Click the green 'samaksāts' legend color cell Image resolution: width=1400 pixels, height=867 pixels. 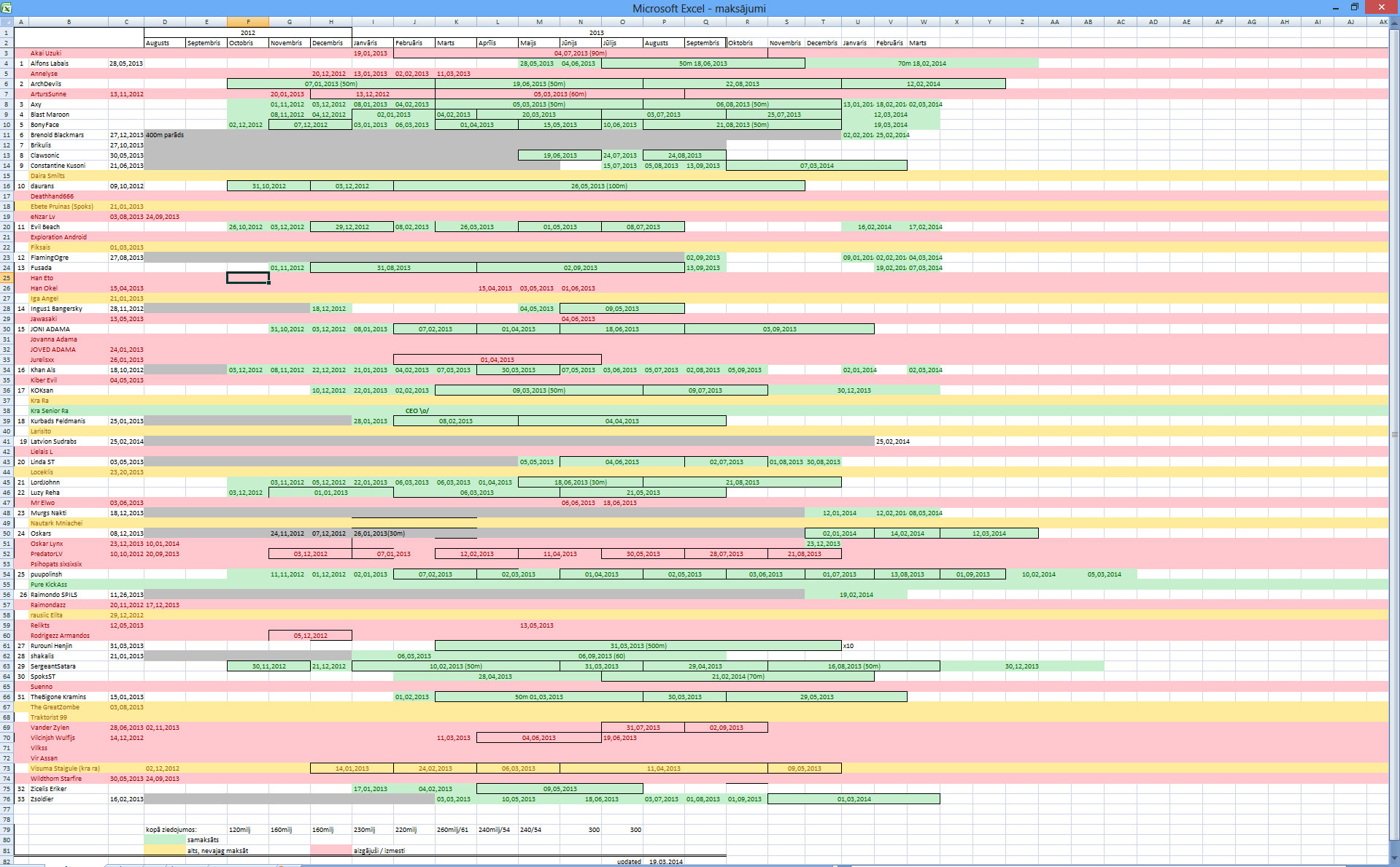pyautogui.click(x=165, y=840)
